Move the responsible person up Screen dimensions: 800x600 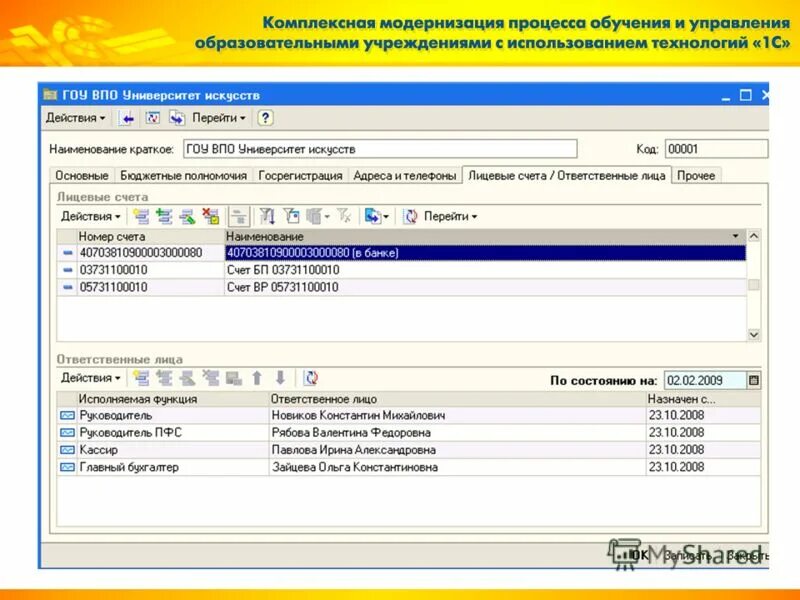click(x=258, y=379)
